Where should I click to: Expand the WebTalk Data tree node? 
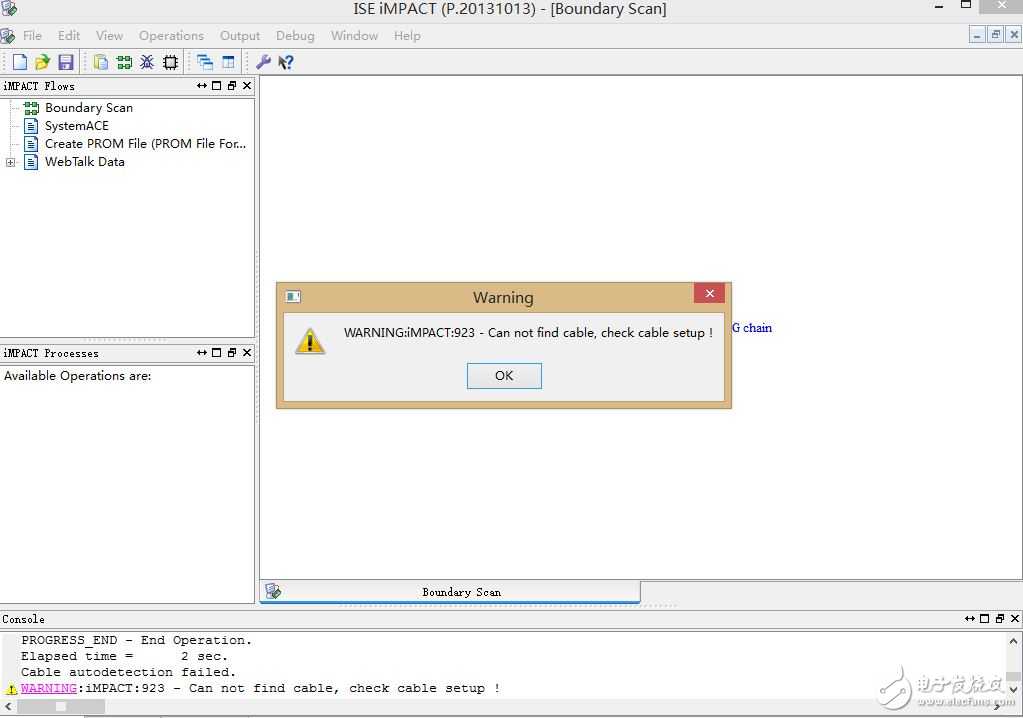(x=10, y=162)
